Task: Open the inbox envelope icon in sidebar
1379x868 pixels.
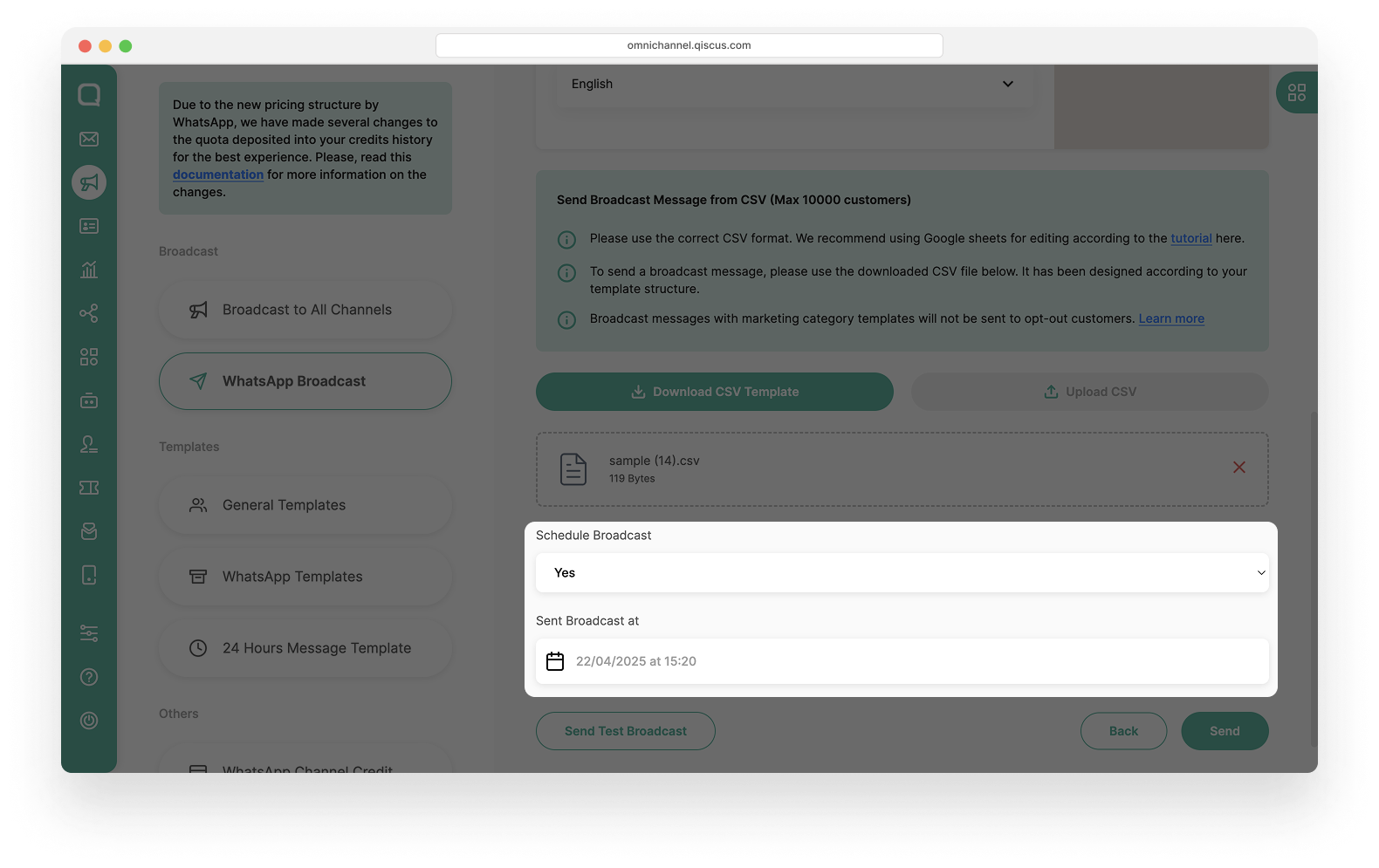Action: pos(89,139)
